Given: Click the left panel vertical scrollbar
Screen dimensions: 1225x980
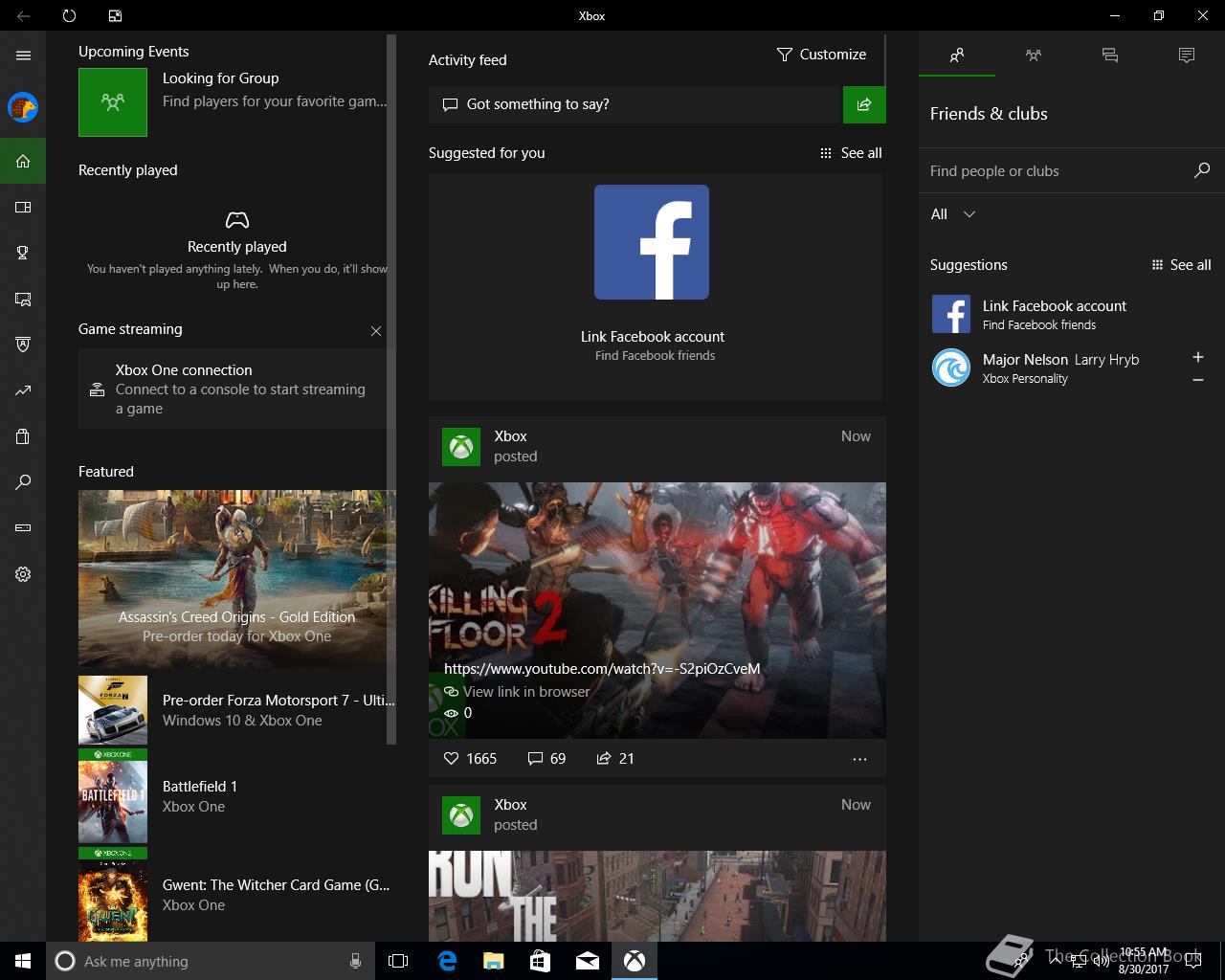Looking at the screenshot, I should click(390, 389).
